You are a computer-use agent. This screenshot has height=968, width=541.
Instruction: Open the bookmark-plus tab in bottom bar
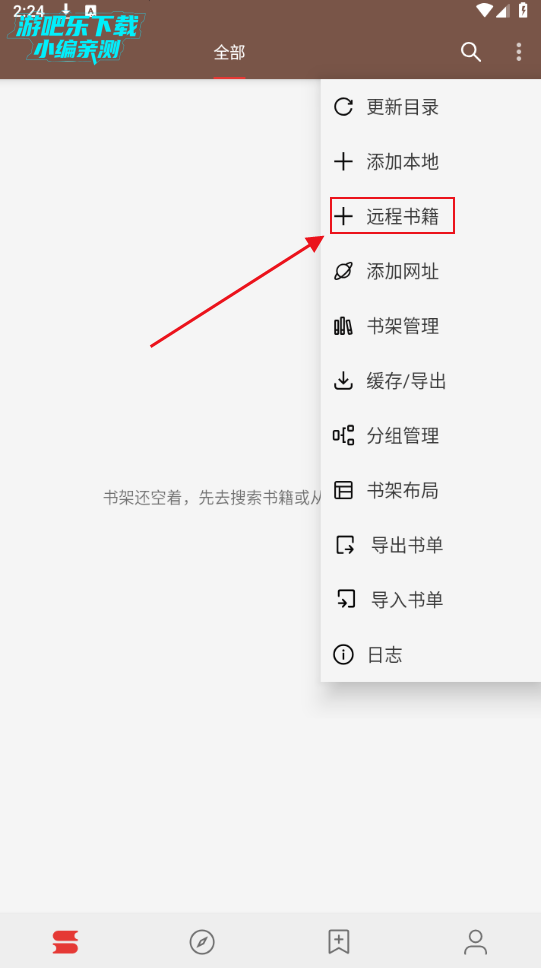coord(338,942)
